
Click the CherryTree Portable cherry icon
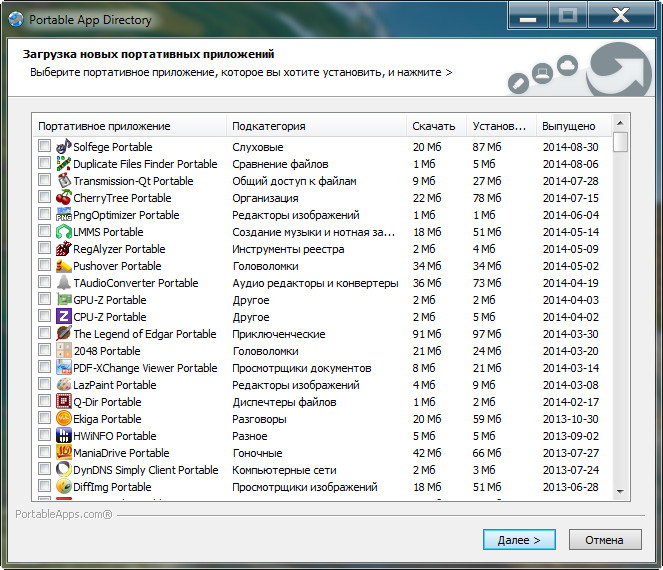[x=63, y=198]
